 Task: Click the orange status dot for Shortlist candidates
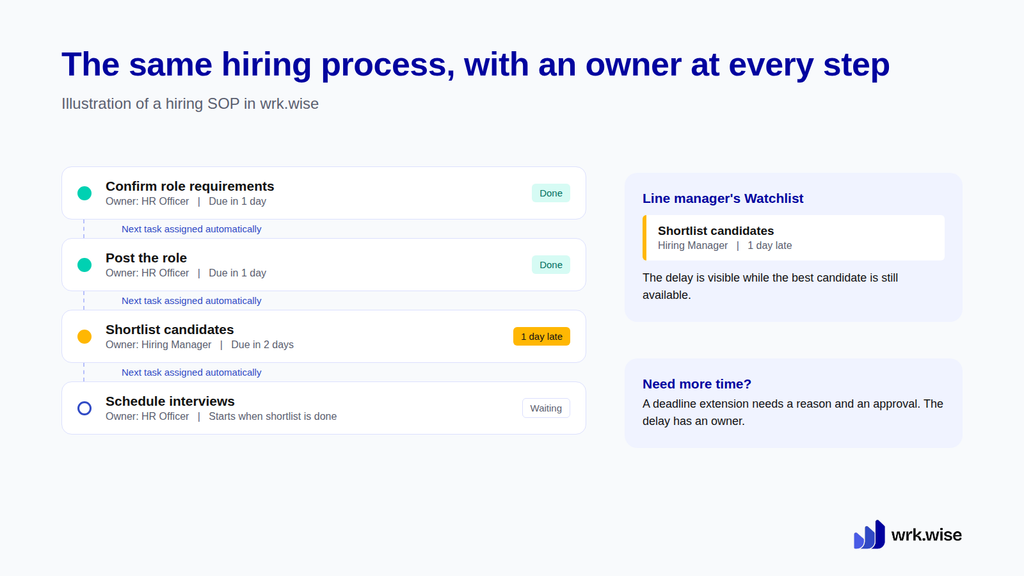point(84,337)
